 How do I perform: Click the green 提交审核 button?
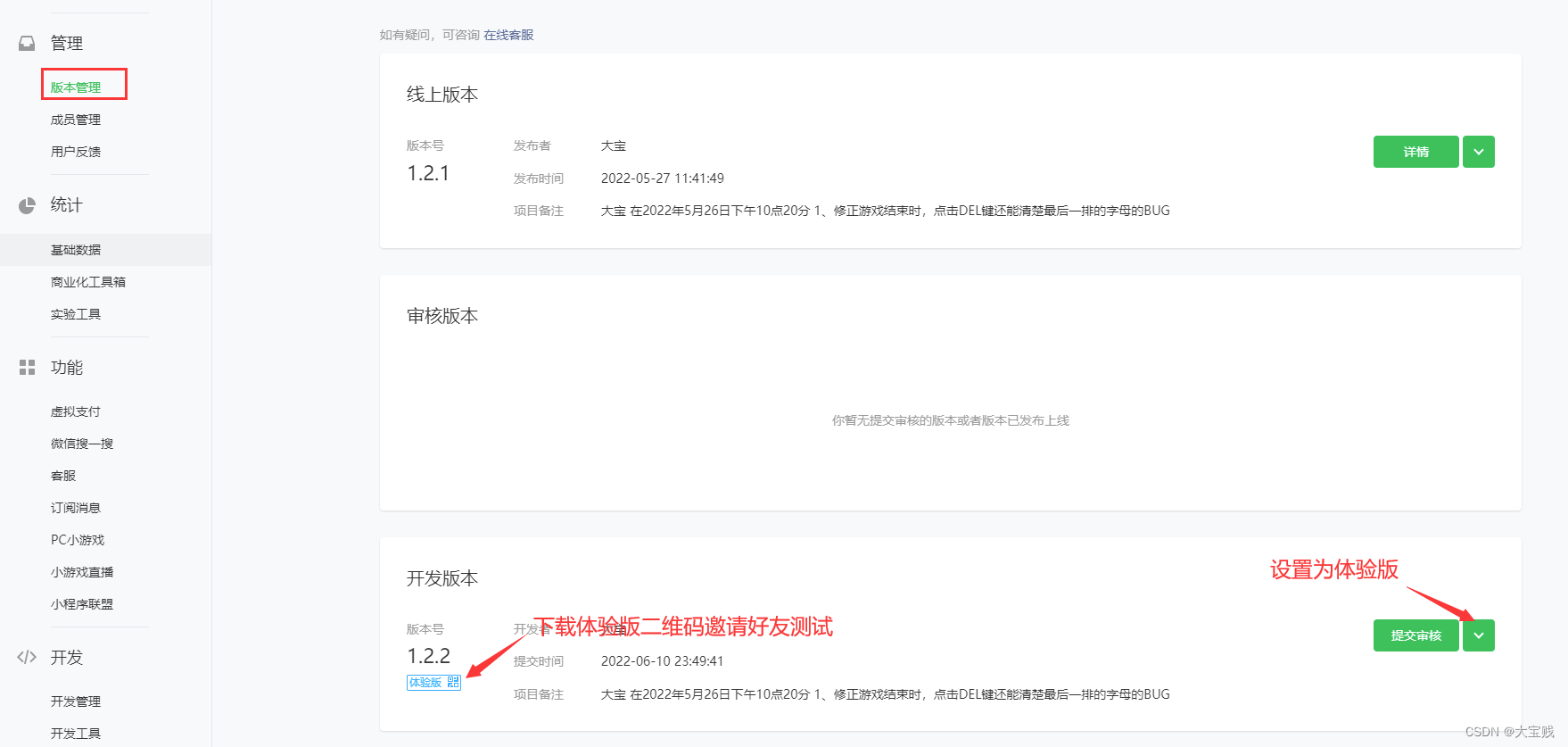pos(1415,635)
